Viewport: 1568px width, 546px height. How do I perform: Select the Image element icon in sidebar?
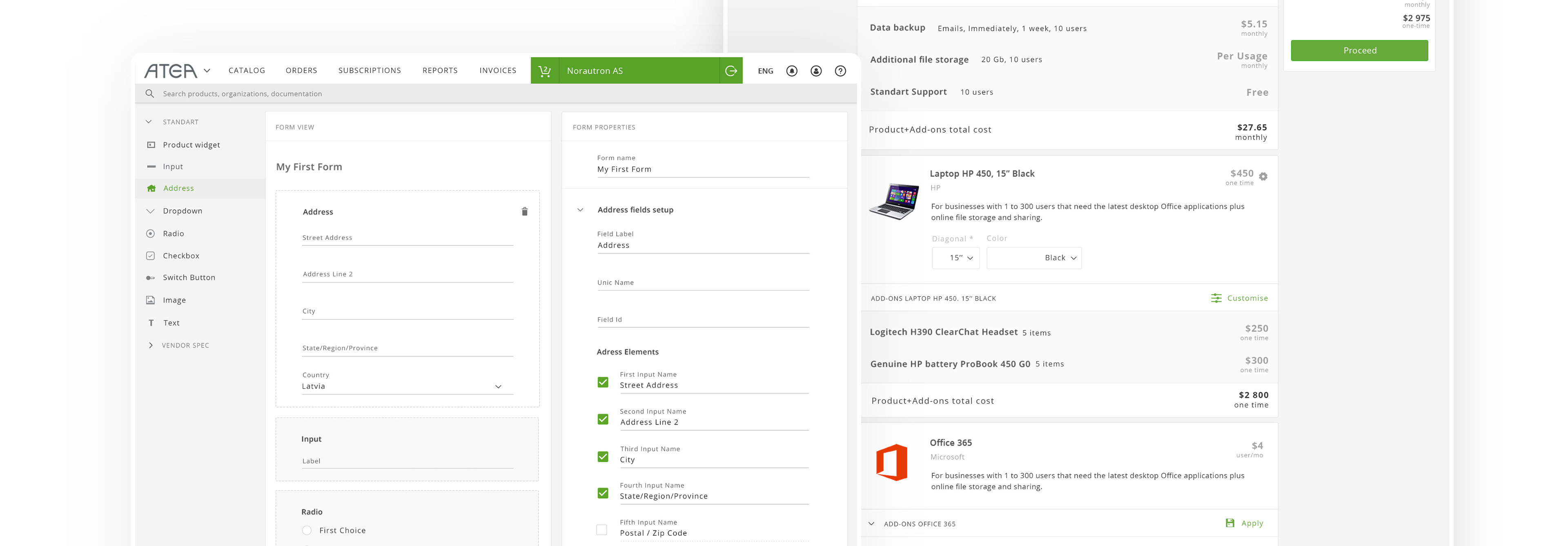click(x=150, y=300)
